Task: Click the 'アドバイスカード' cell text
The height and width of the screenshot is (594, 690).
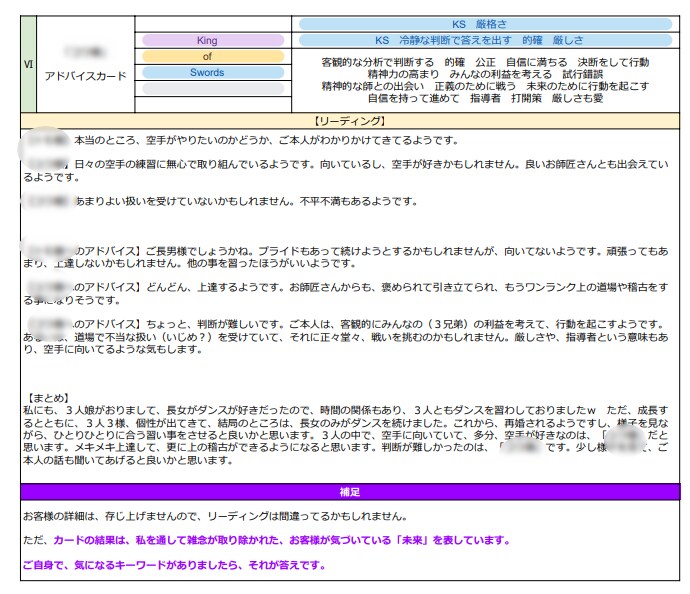Action: click(85, 76)
